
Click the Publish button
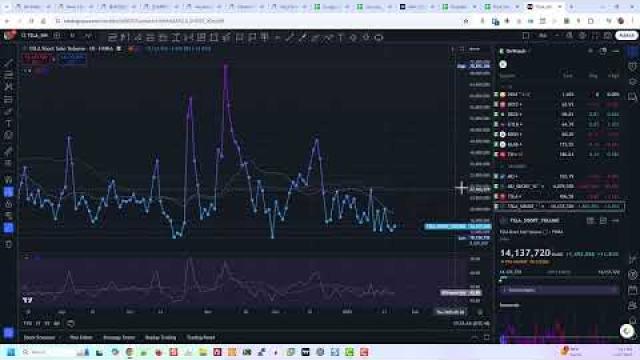[627, 36]
